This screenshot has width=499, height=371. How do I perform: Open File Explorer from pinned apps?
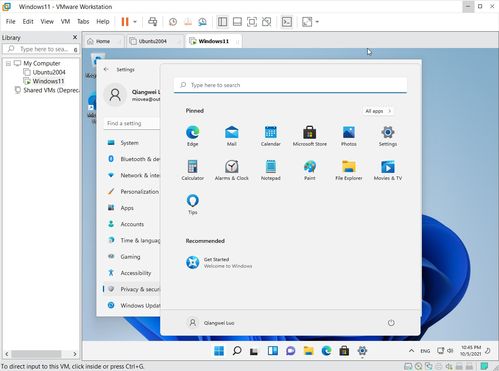tap(349, 170)
